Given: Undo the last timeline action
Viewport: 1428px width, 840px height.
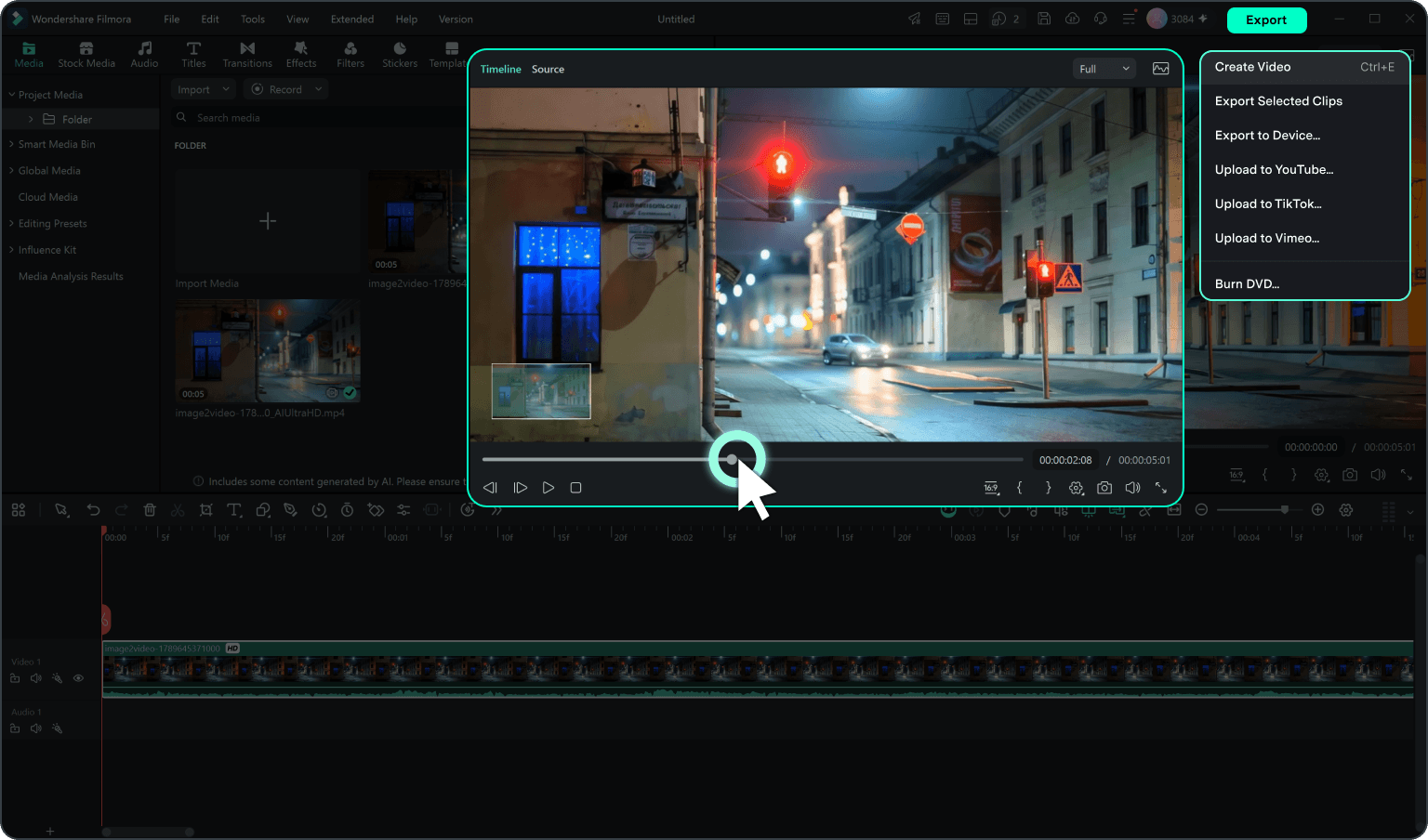Looking at the screenshot, I should [93, 510].
